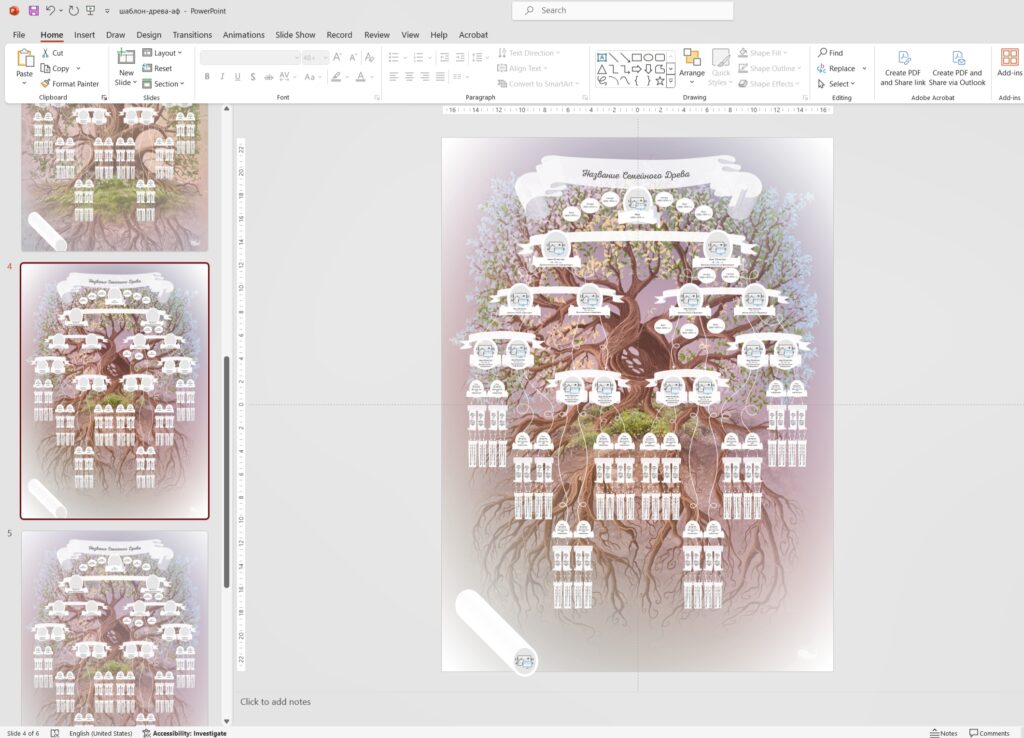This screenshot has height=738, width=1024.
Task: Toggle the Notes pane in status bar
Action: click(x=943, y=733)
